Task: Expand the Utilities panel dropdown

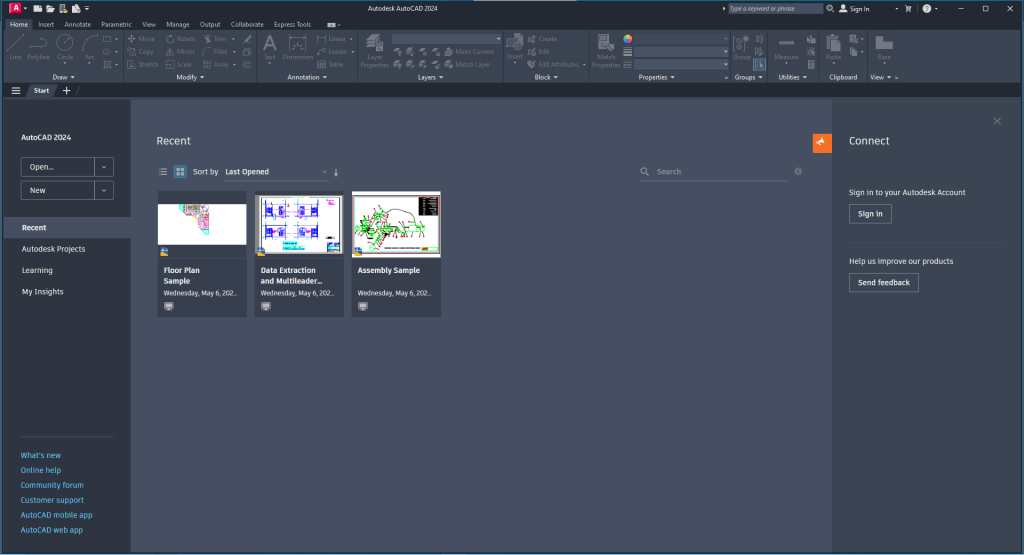Action: pyautogui.click(x=793, y=77)
